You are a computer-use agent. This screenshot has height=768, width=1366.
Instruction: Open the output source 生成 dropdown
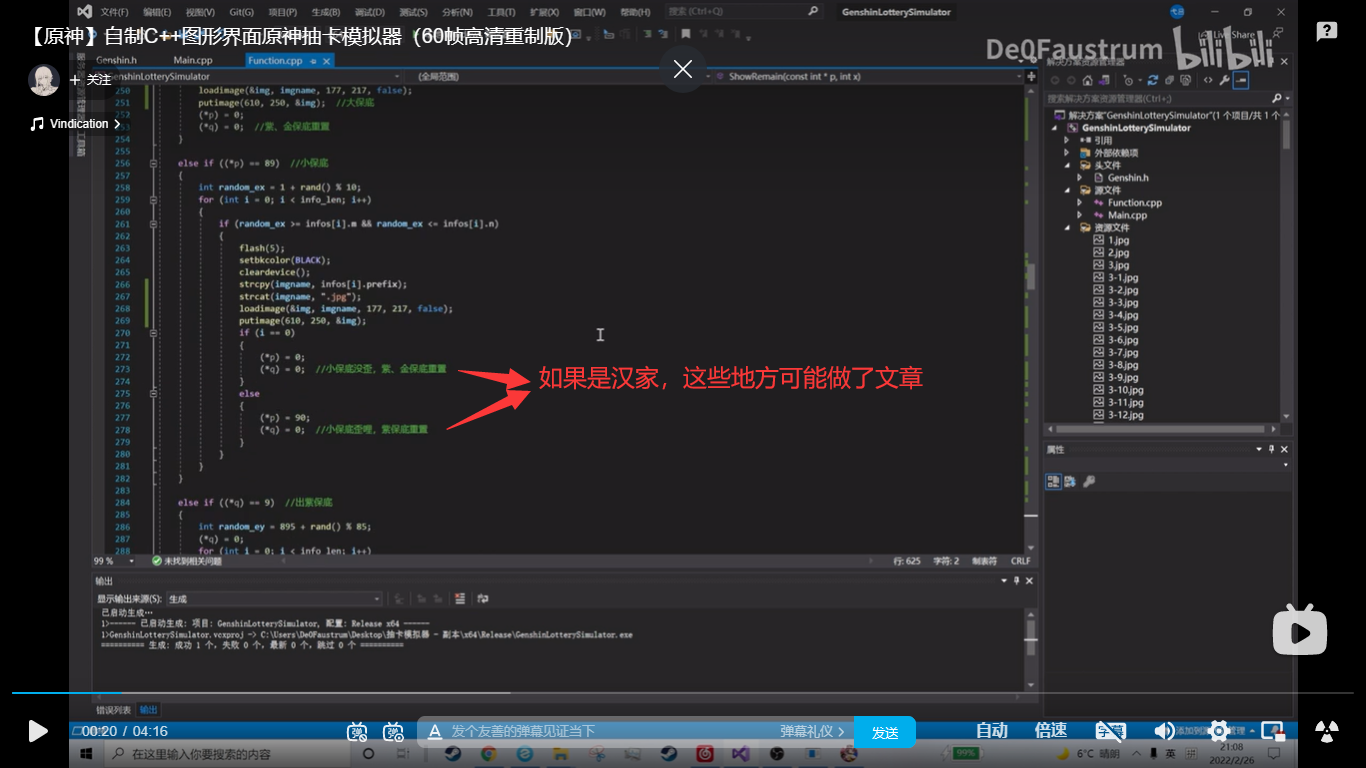(274, 598)
